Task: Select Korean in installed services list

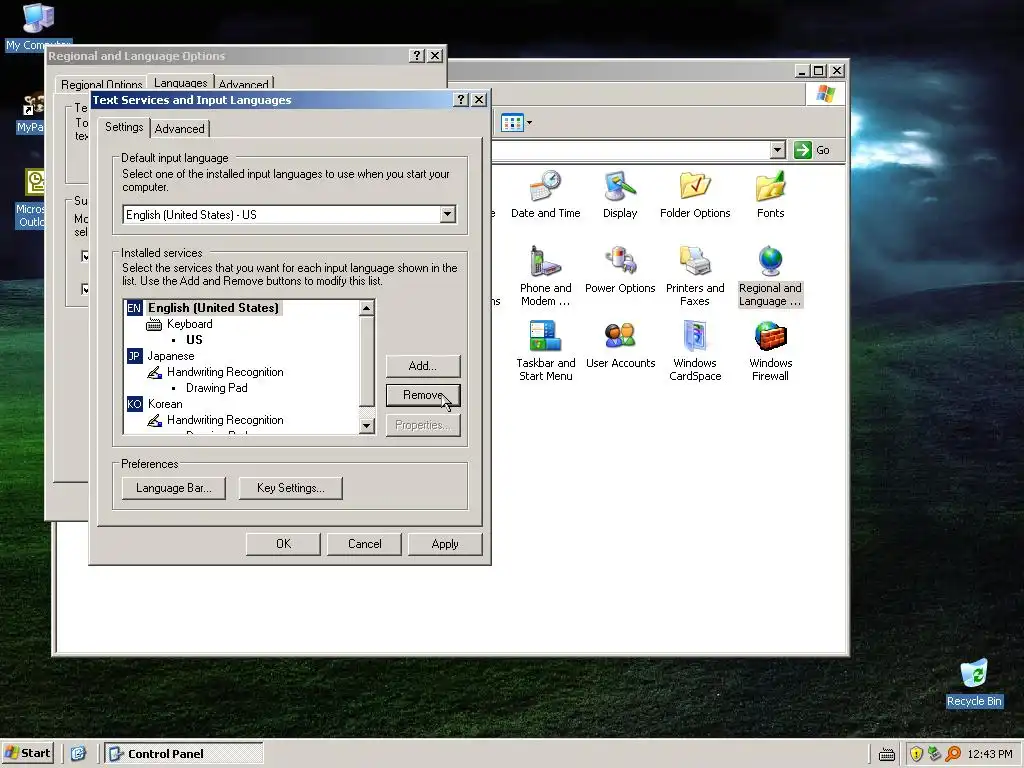Action: tap(165, 404)
